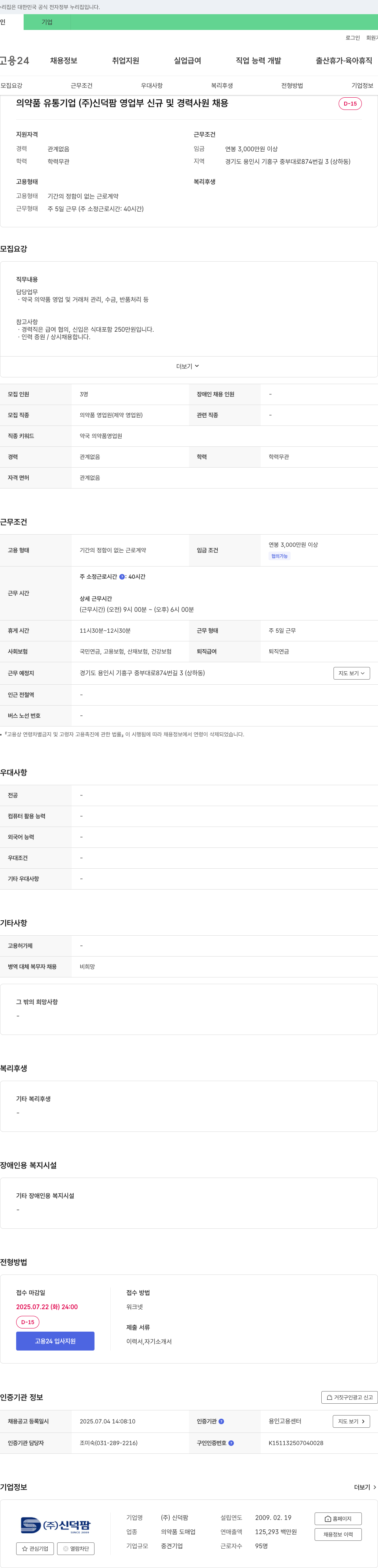Image resolution: width=378 pixels, height=1568 pixels.
Task: Click the 용인고용센터 text
Action: (285, 1421)
